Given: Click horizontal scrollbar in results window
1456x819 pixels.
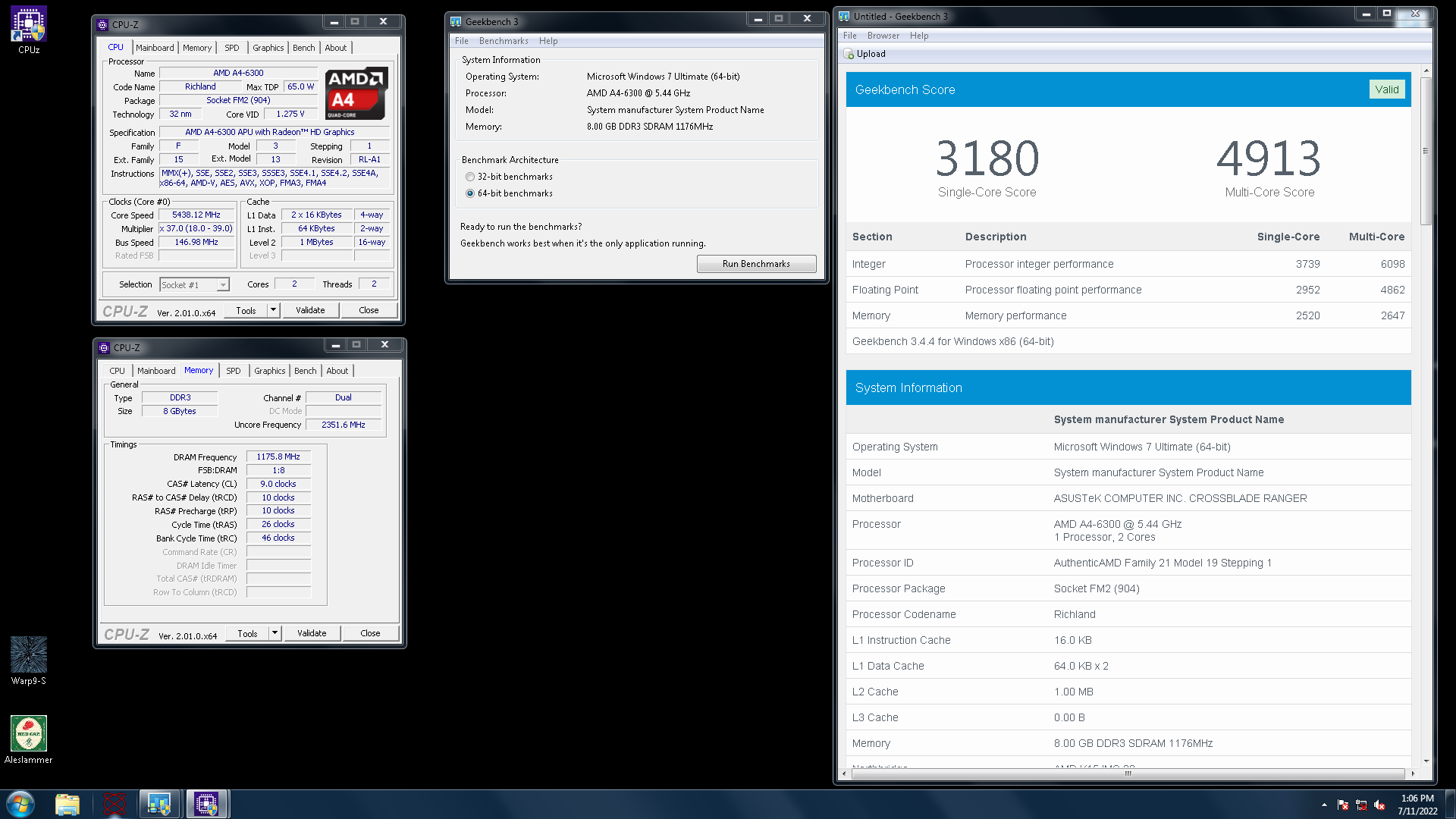Looking at the screenshot, I should [x=1128, y=773].
